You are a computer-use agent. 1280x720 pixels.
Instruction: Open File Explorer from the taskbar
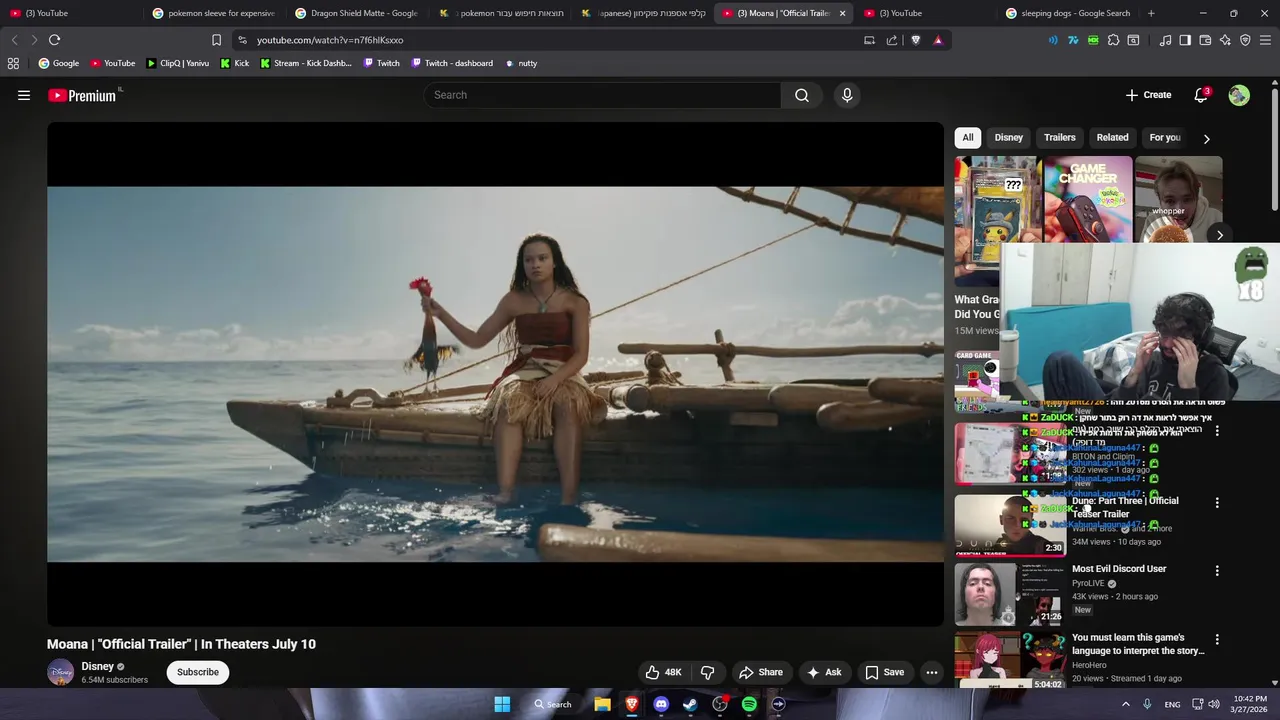602,704
